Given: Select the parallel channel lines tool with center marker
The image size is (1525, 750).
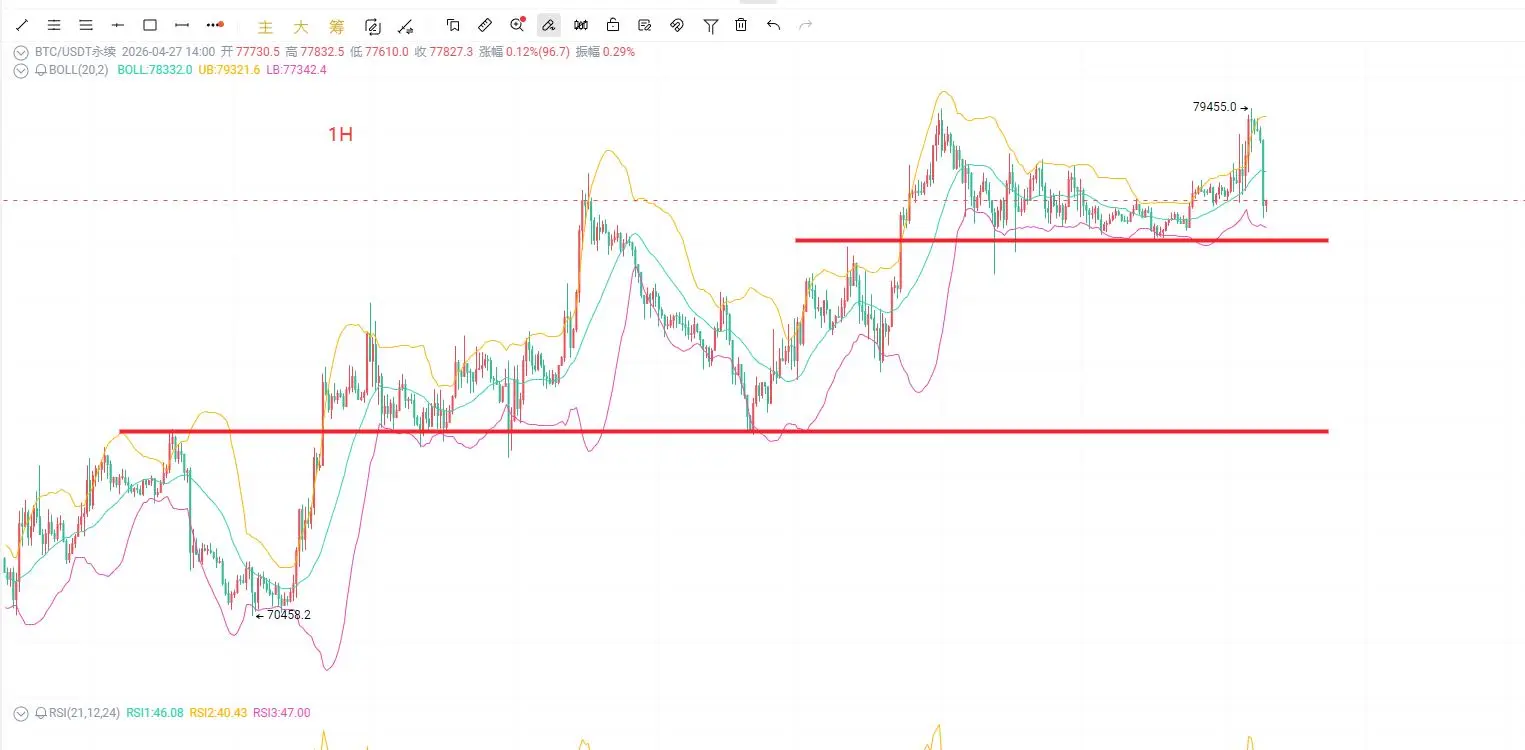Looking at the screenshot, I should point(54,25).
